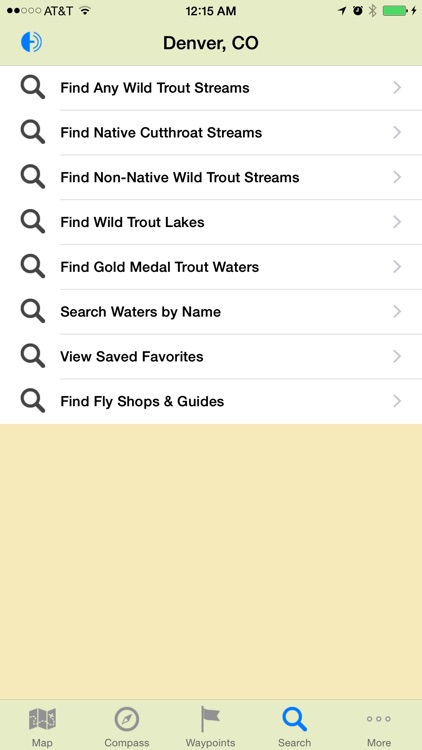Expand chevron for Search Waters by Name
The height and width of the screenshot is (750, 422).
pos(397,312)
